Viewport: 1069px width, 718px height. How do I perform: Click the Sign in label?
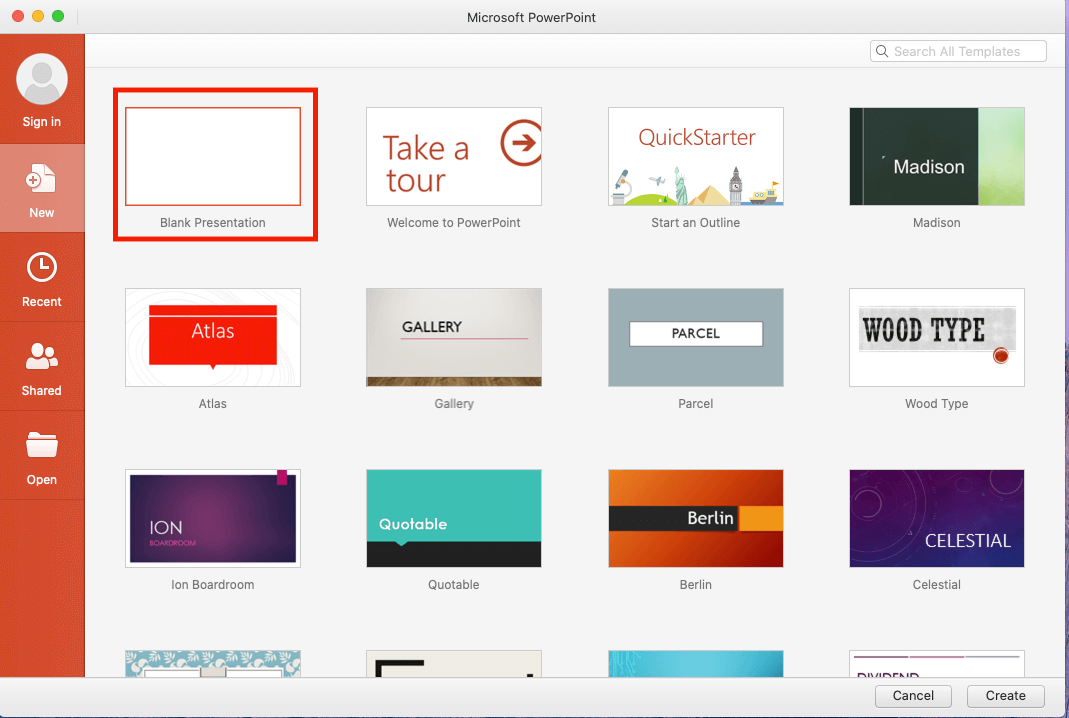(x=42, y=121)
